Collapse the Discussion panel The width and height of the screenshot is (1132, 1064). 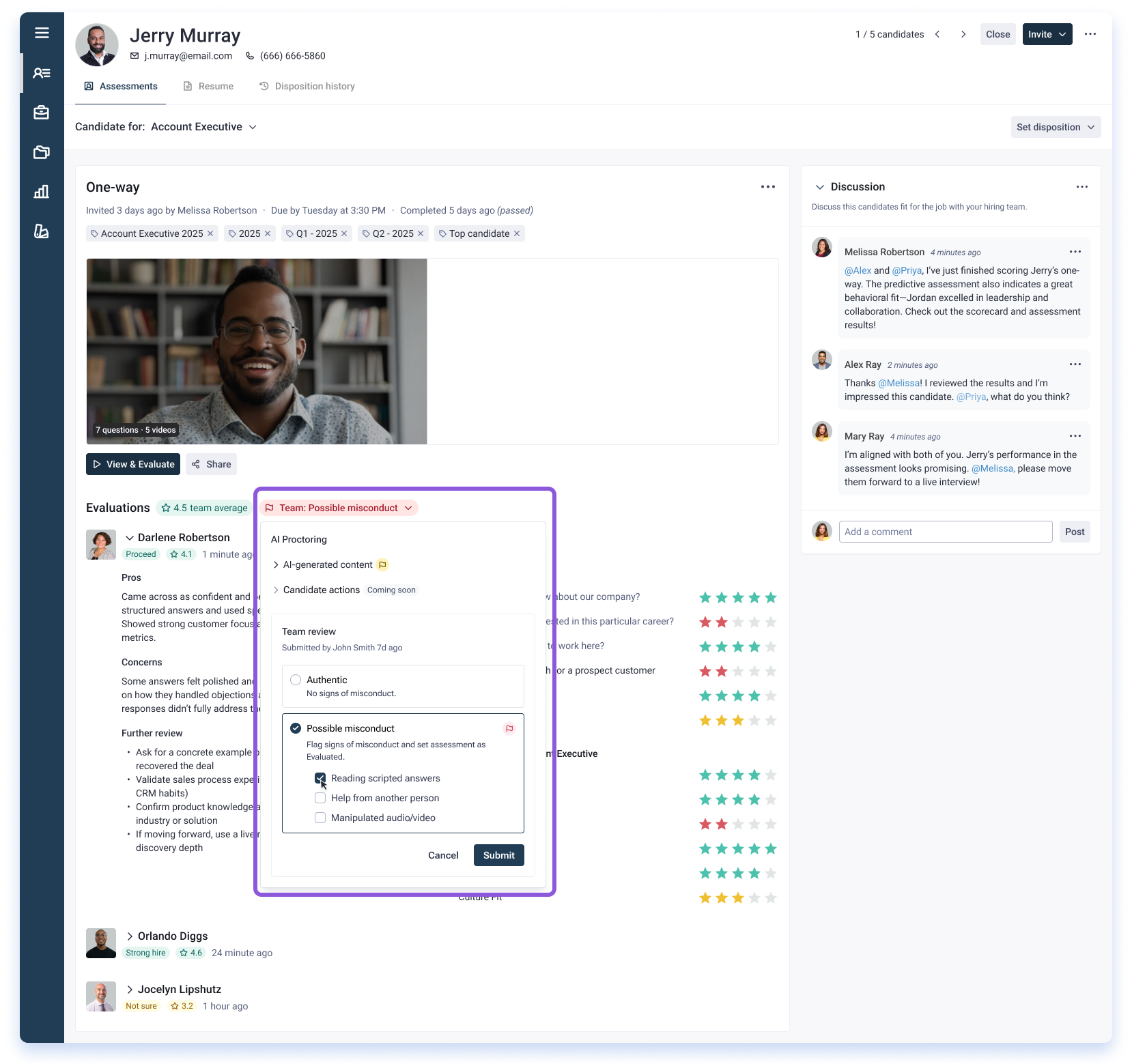click(x=820, y=187)
